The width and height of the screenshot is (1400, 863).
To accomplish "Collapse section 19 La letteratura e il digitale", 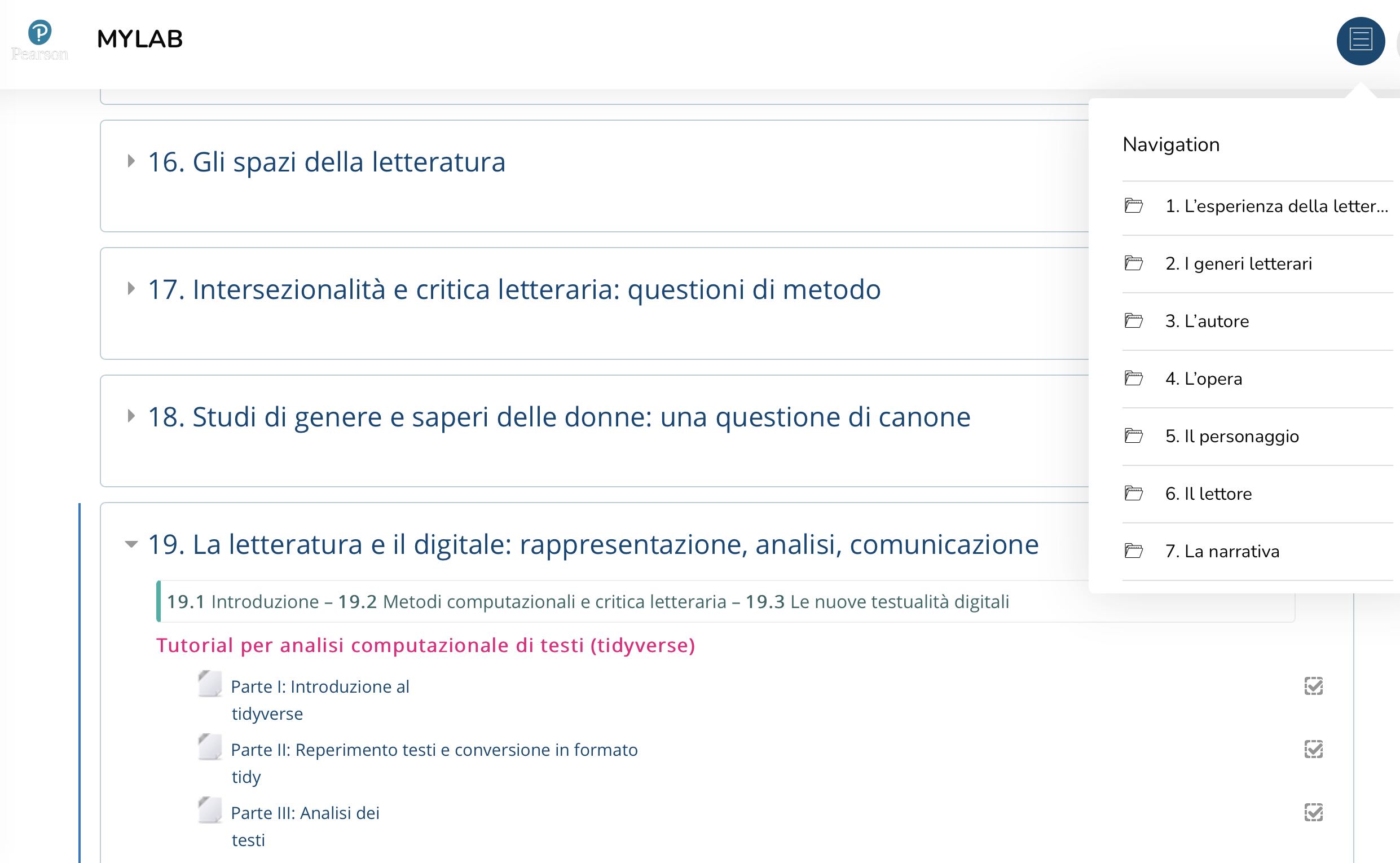I will [131, 544].
